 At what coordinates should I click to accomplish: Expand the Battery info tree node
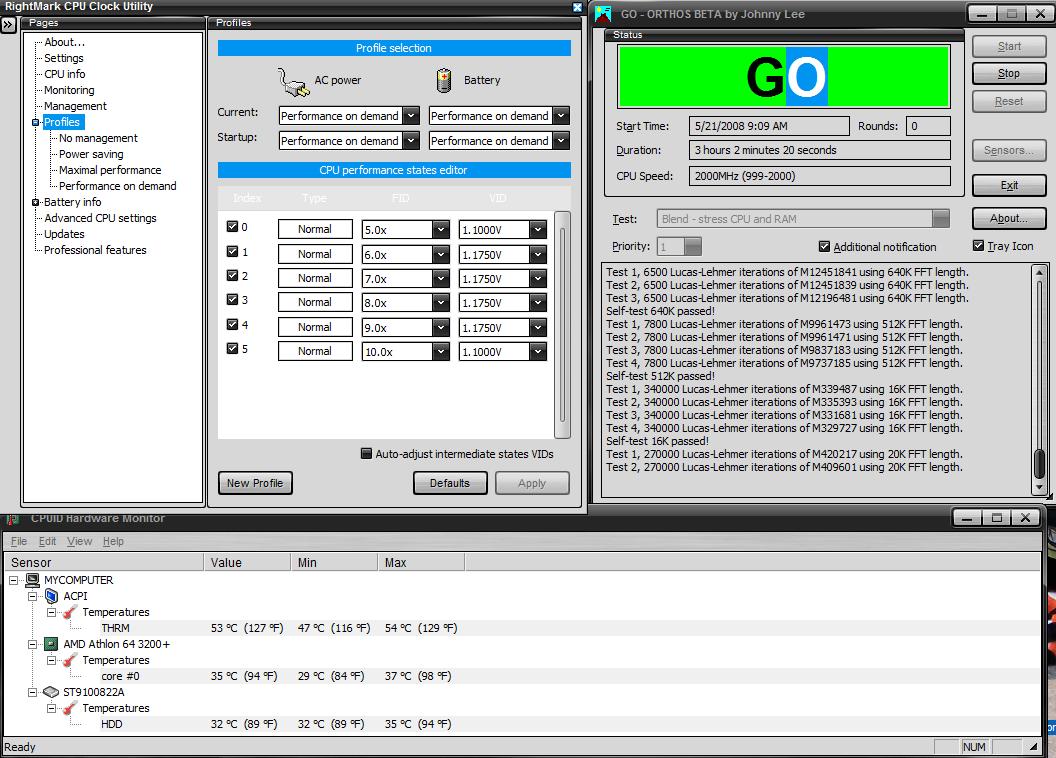point(35,202)
